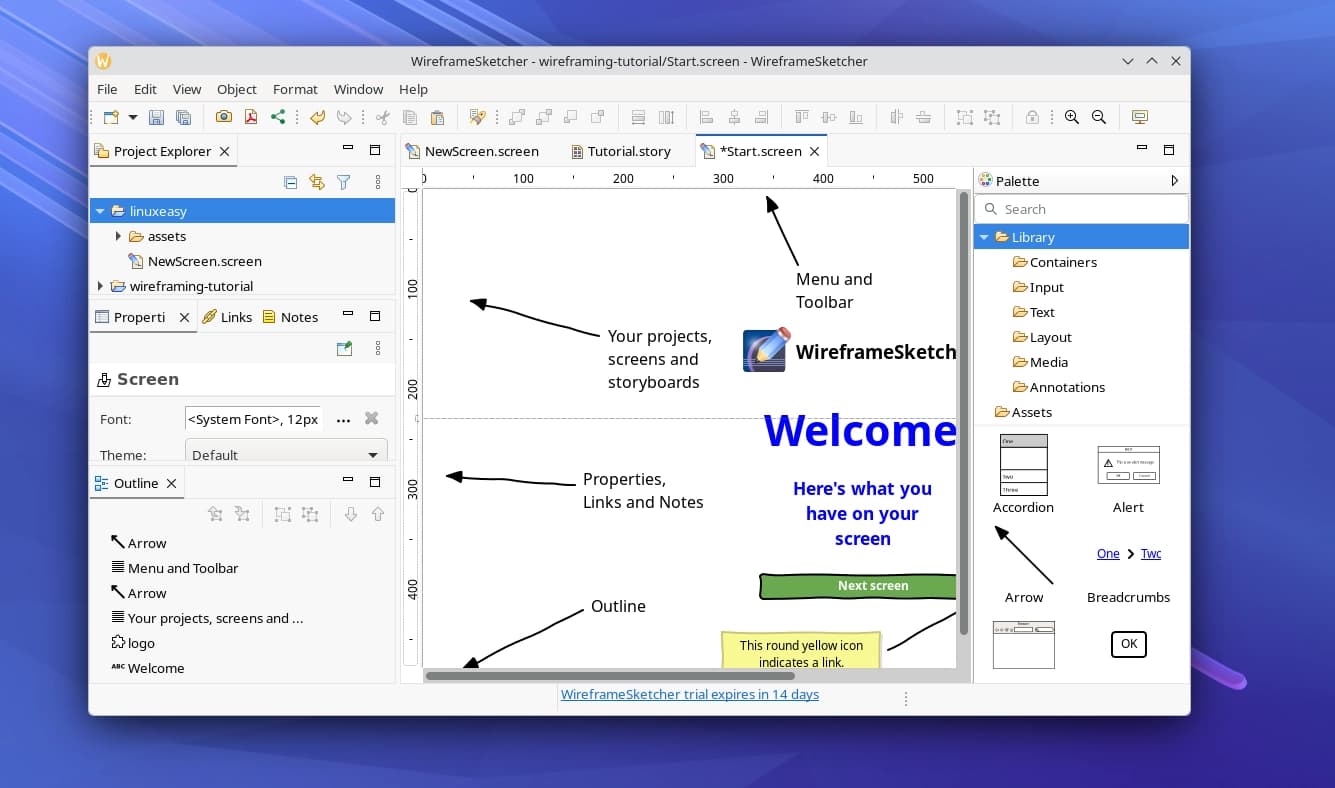Zoom in on the canvas
The height and width of the screenshot is (788, 1335).
point(1071,117)
